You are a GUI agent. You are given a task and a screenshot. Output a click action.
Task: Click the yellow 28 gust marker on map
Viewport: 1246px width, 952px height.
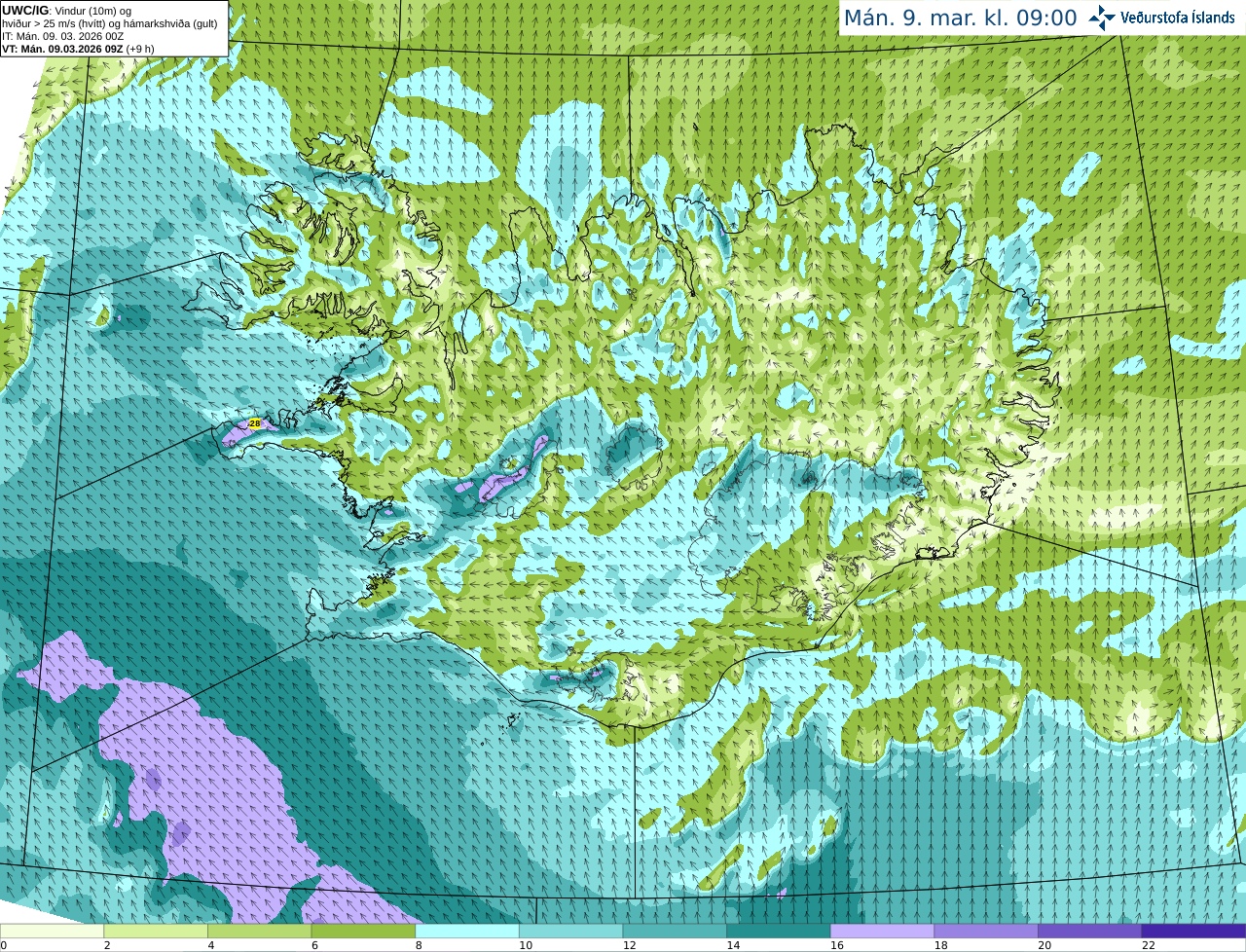pyautogui.click(x=255, y=423)
